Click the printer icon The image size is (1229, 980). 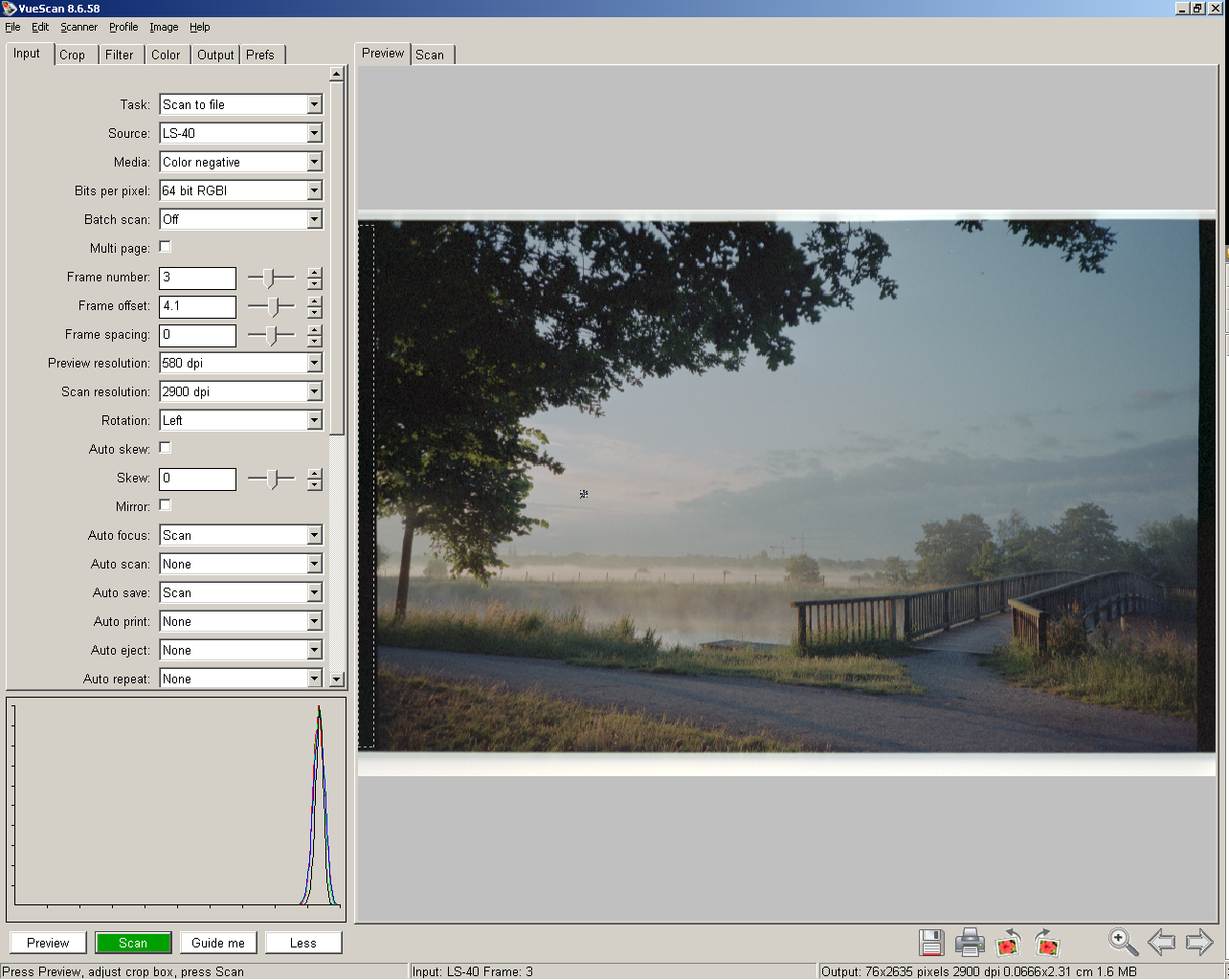click(x=970, y=943)
